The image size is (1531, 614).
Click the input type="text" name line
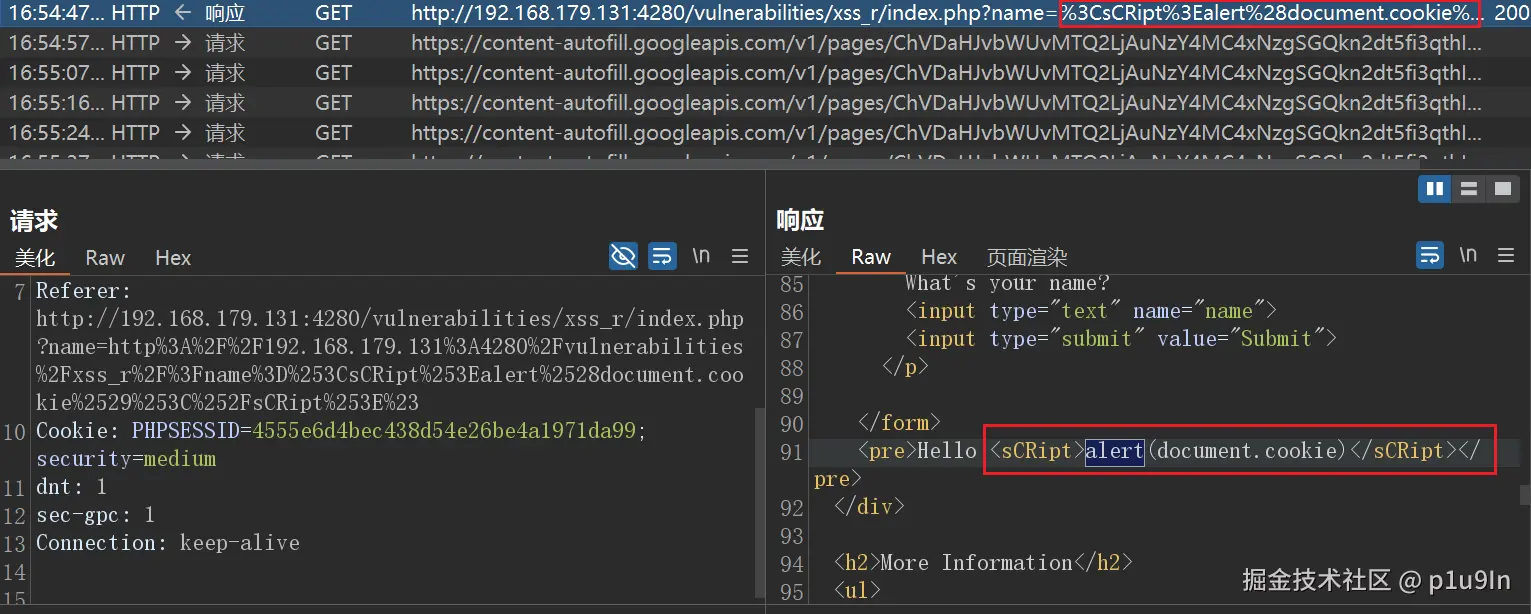(1091, 311)
